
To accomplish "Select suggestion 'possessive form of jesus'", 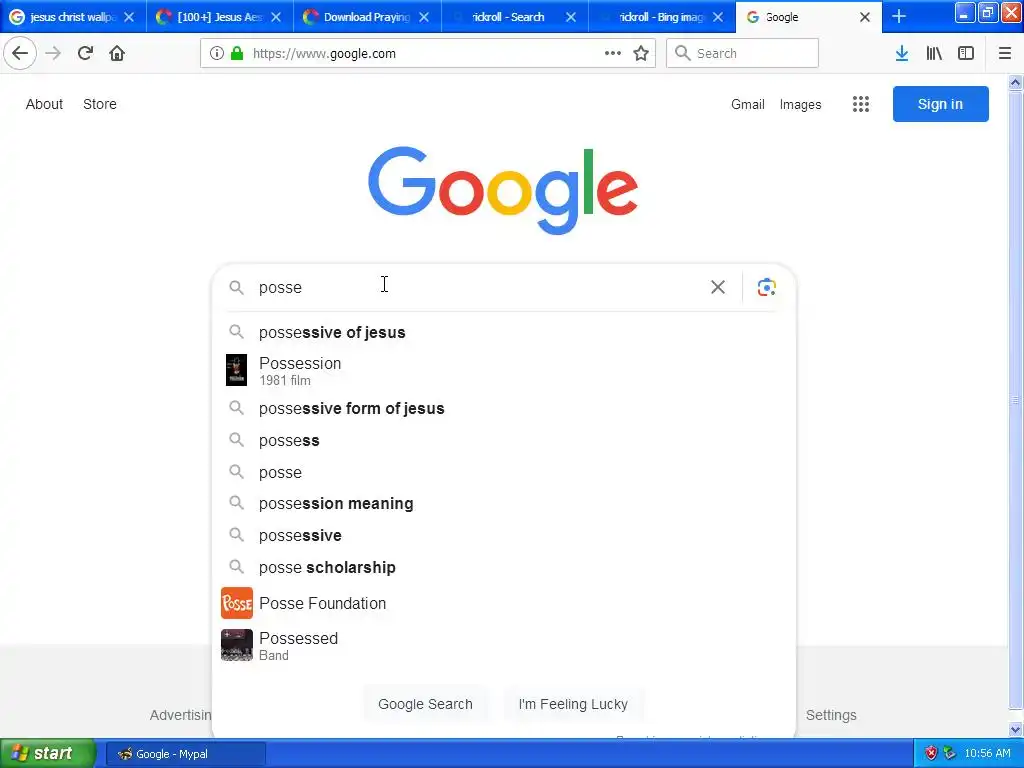I will 504,408.
